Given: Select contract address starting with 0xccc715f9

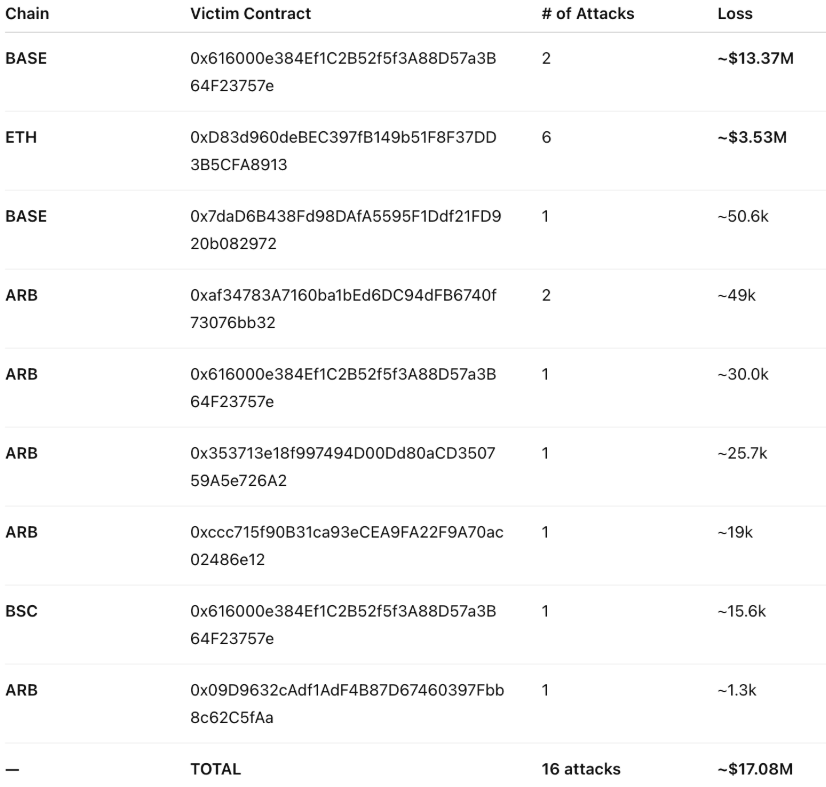Looking at the screenshot, I should [346, 545].
